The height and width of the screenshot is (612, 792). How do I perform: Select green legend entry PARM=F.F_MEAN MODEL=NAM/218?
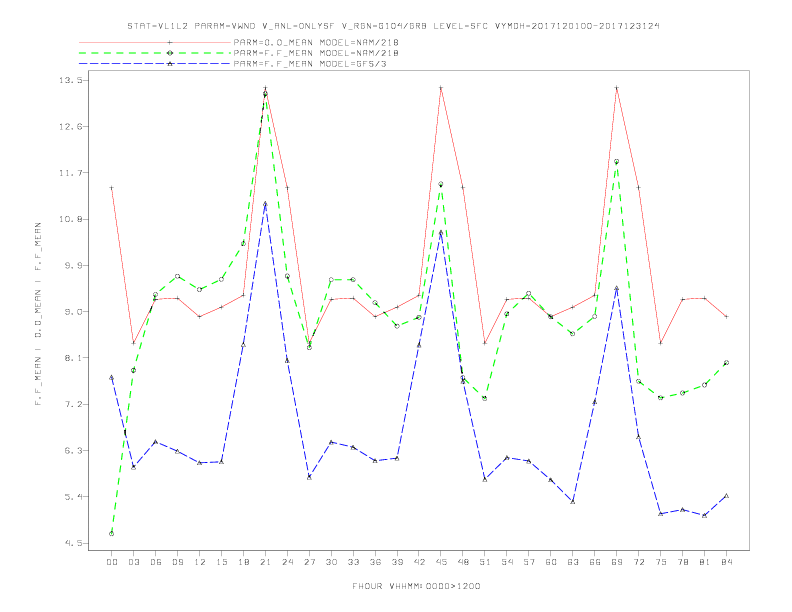point(316,53)
